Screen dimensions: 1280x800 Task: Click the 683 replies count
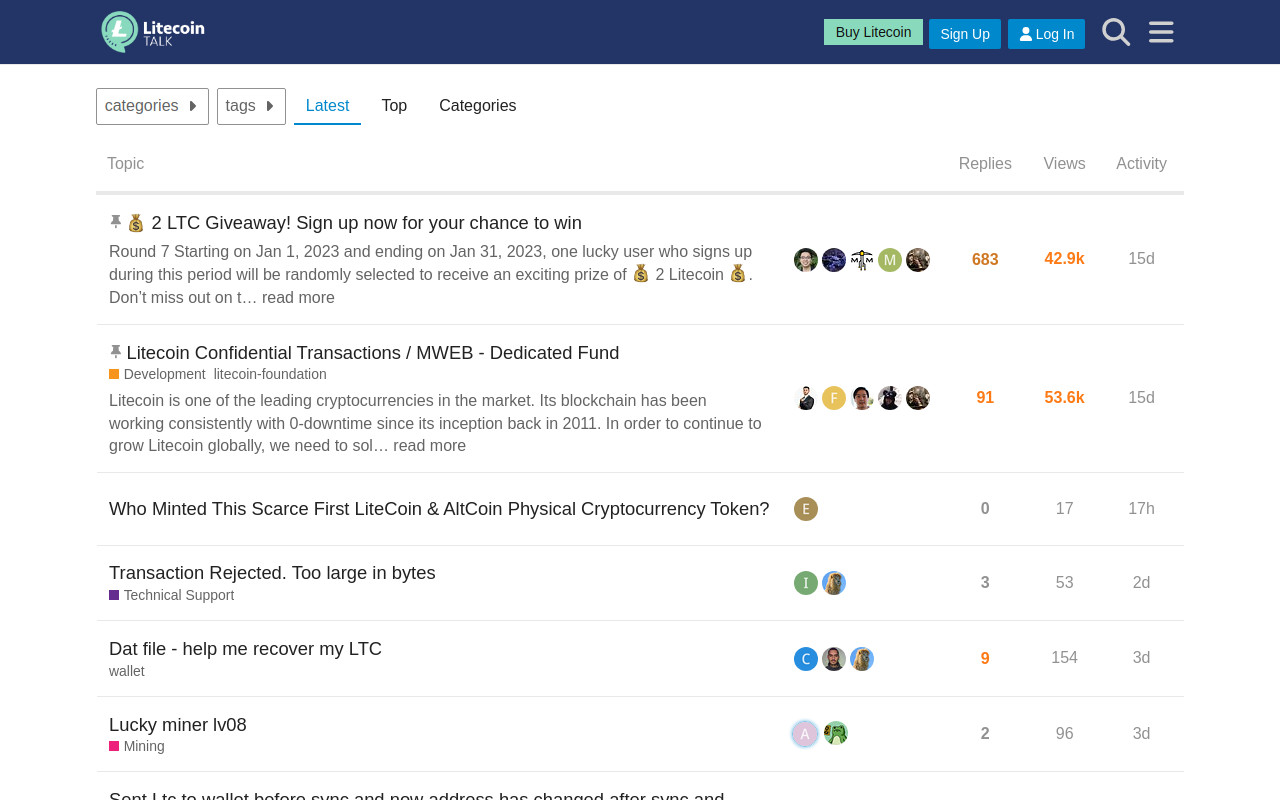coord(985,260)
